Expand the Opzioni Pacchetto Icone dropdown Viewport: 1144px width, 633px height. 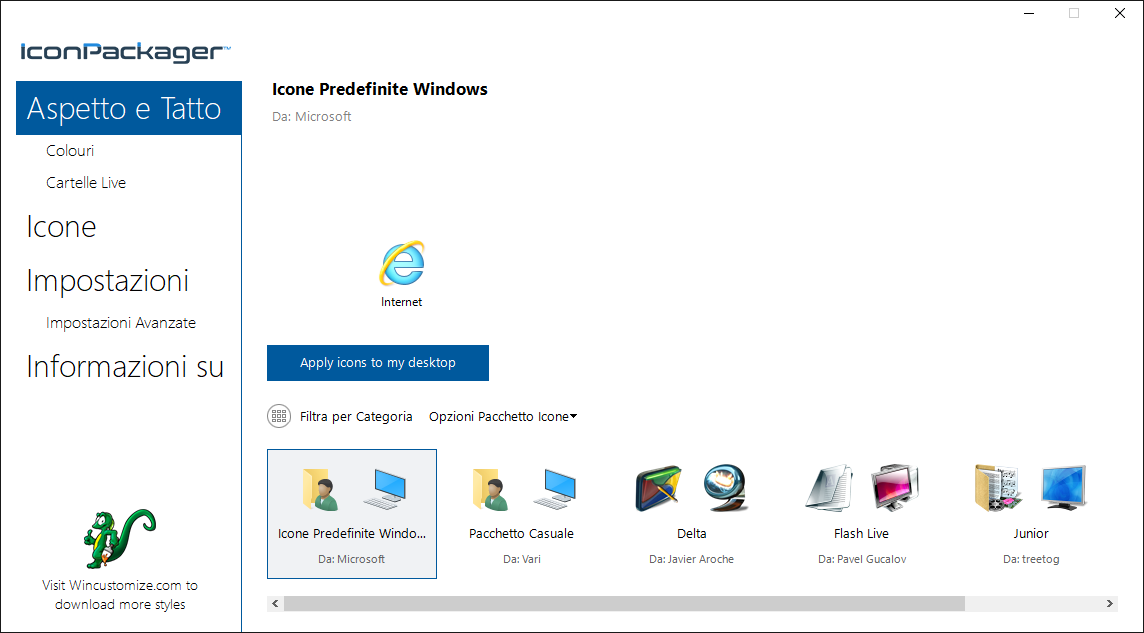[x=503, y=416]
